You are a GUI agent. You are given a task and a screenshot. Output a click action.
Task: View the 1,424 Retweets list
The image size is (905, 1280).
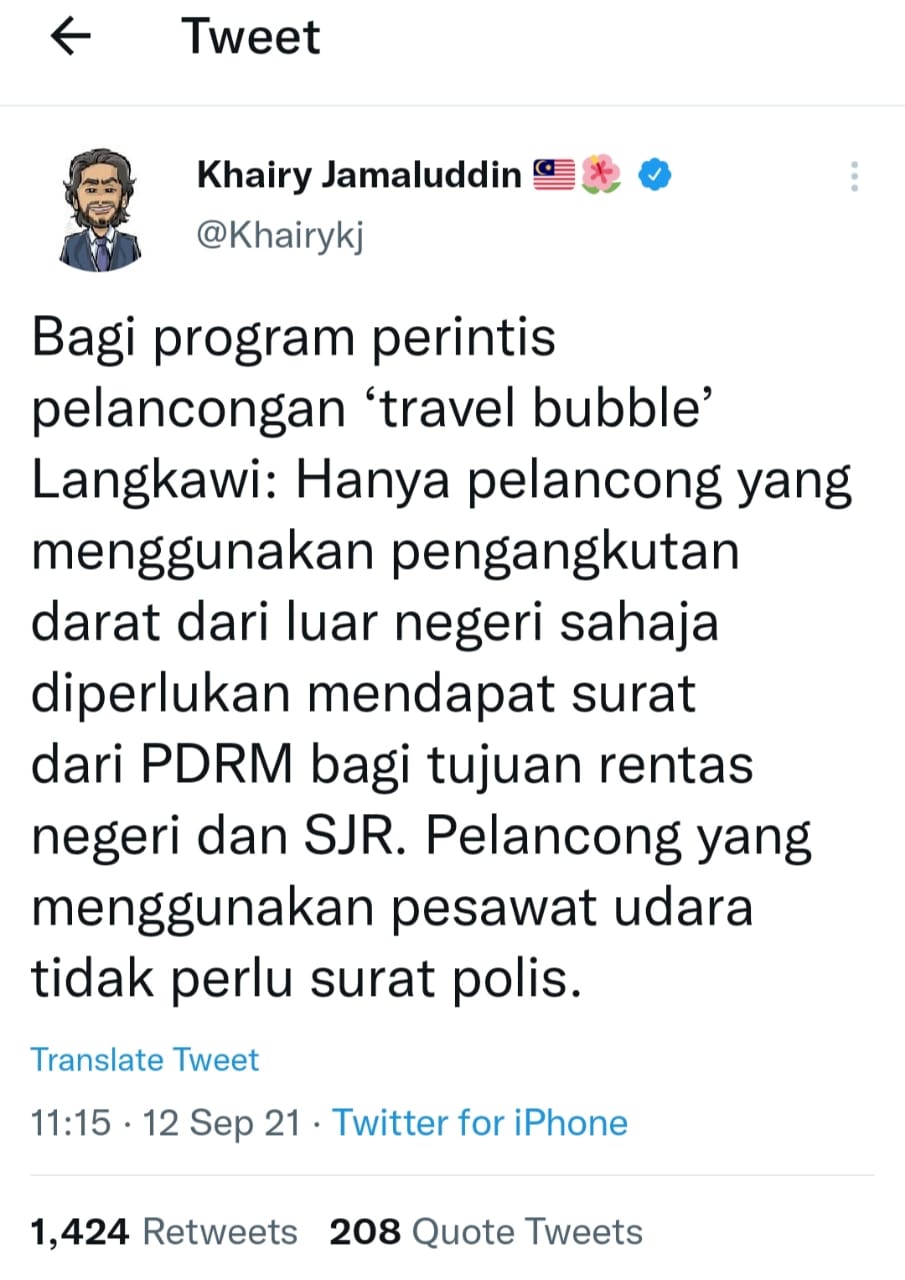point(164,1232)
